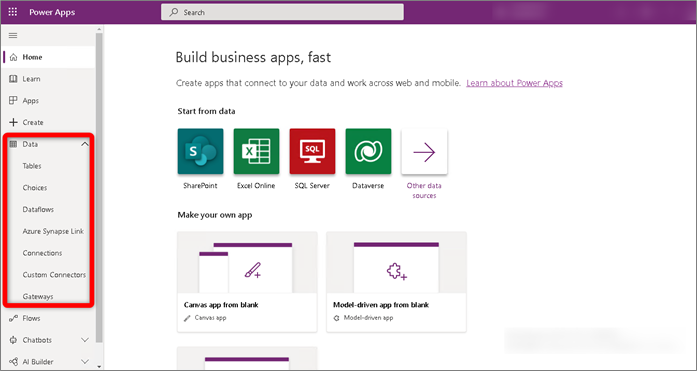
Task: Expand the Chatbots section chevron
Action: 84,340
